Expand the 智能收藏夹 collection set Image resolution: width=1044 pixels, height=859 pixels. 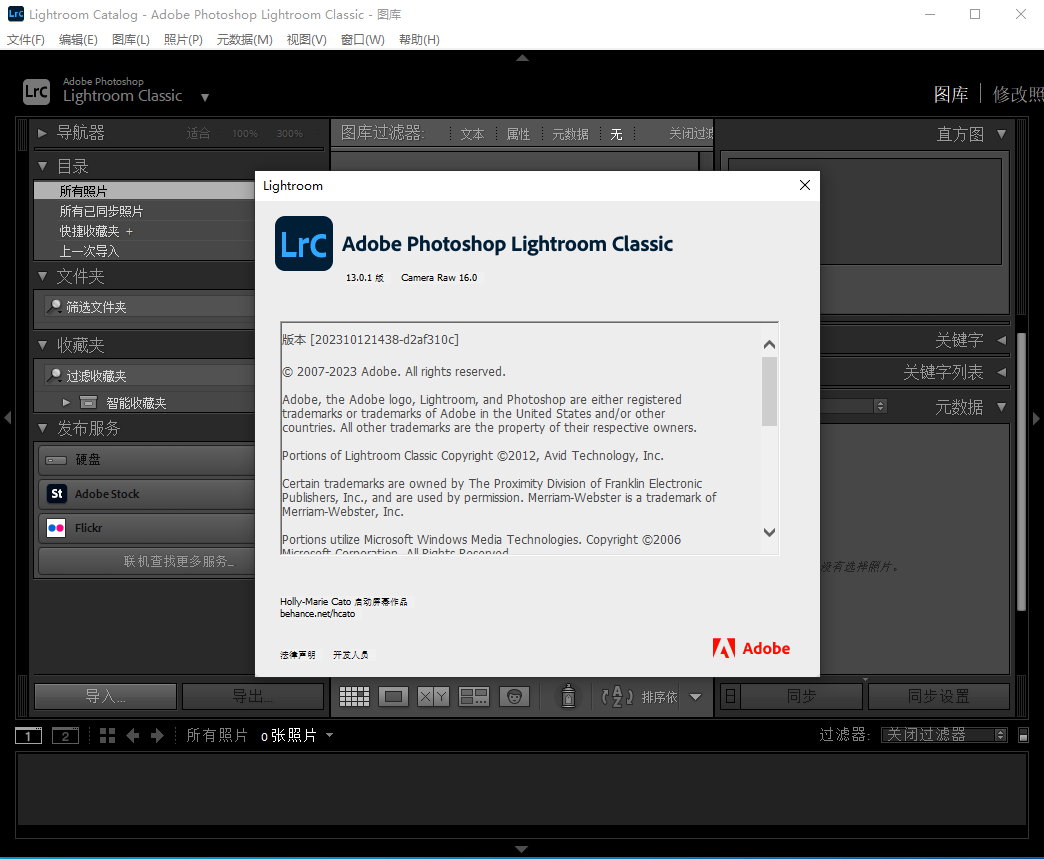point(66,402)
